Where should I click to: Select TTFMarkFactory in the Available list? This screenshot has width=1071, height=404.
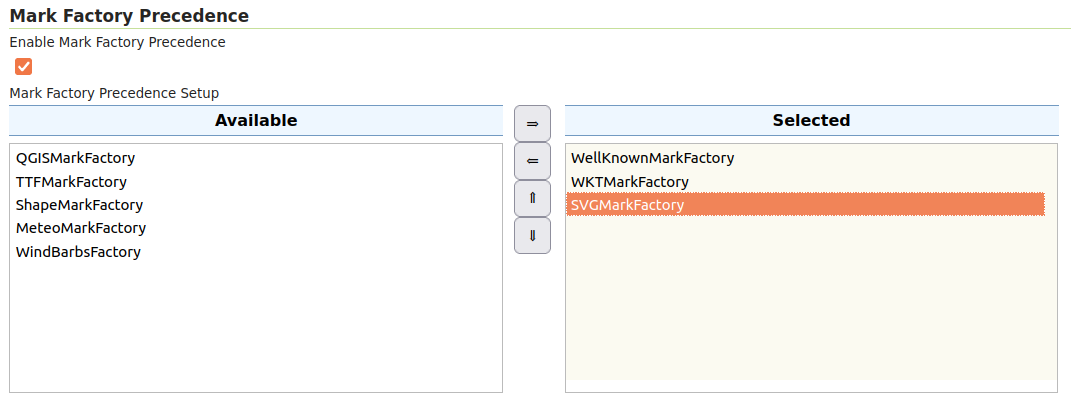point(71,182)
